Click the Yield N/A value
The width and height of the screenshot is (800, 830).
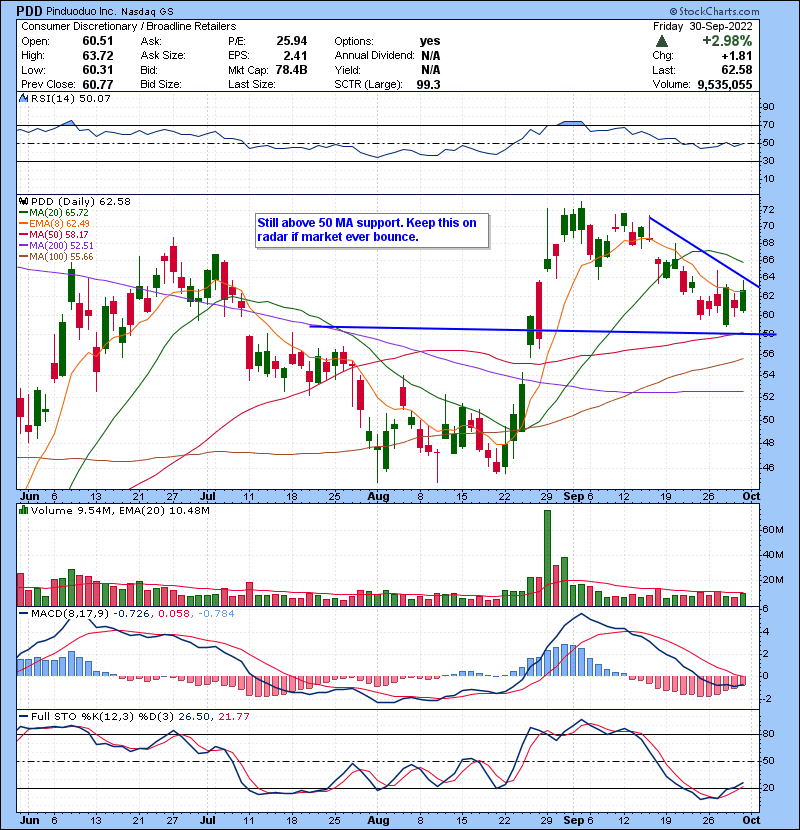430,69
